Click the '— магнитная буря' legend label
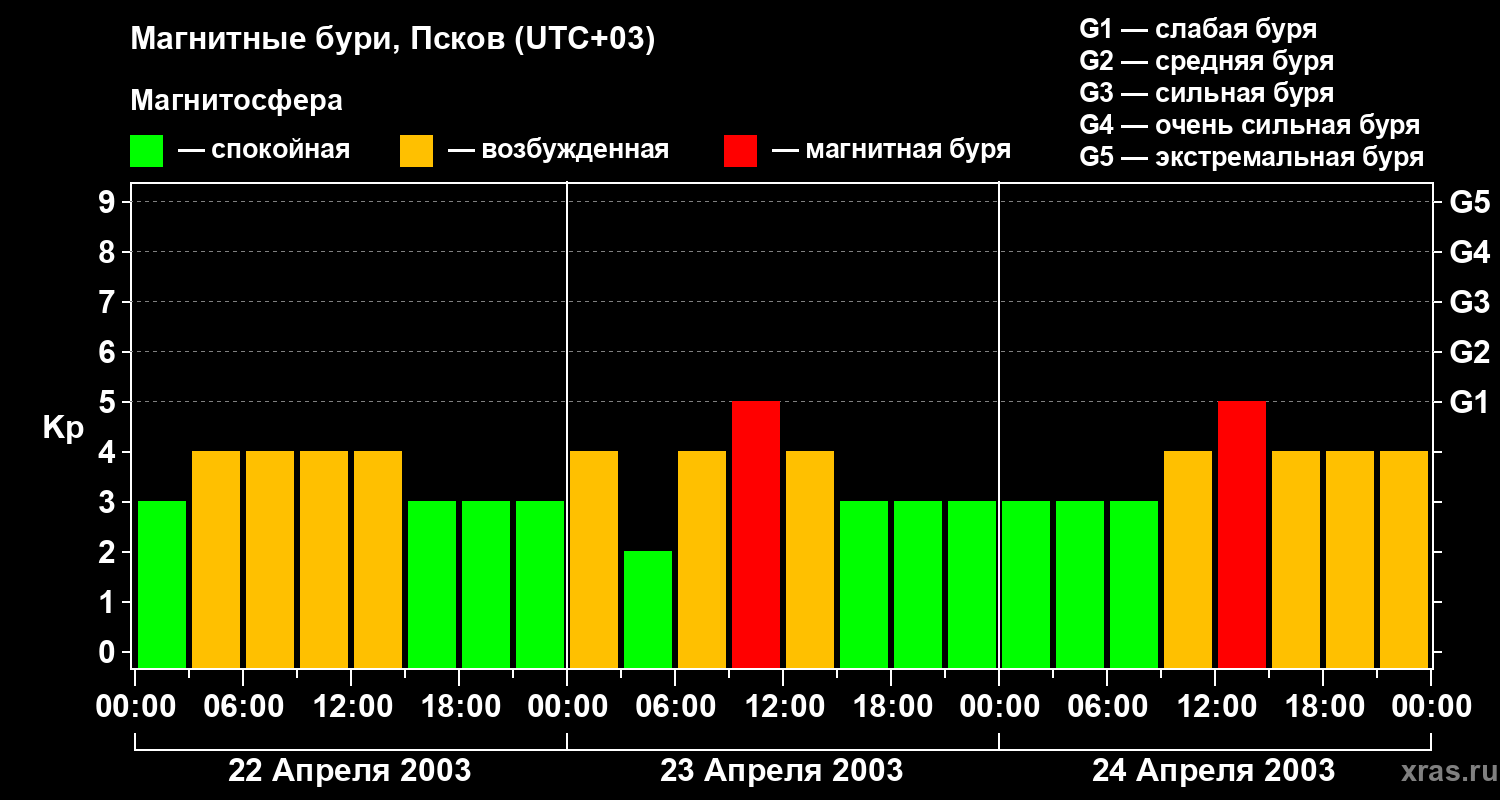 [891, 150]
